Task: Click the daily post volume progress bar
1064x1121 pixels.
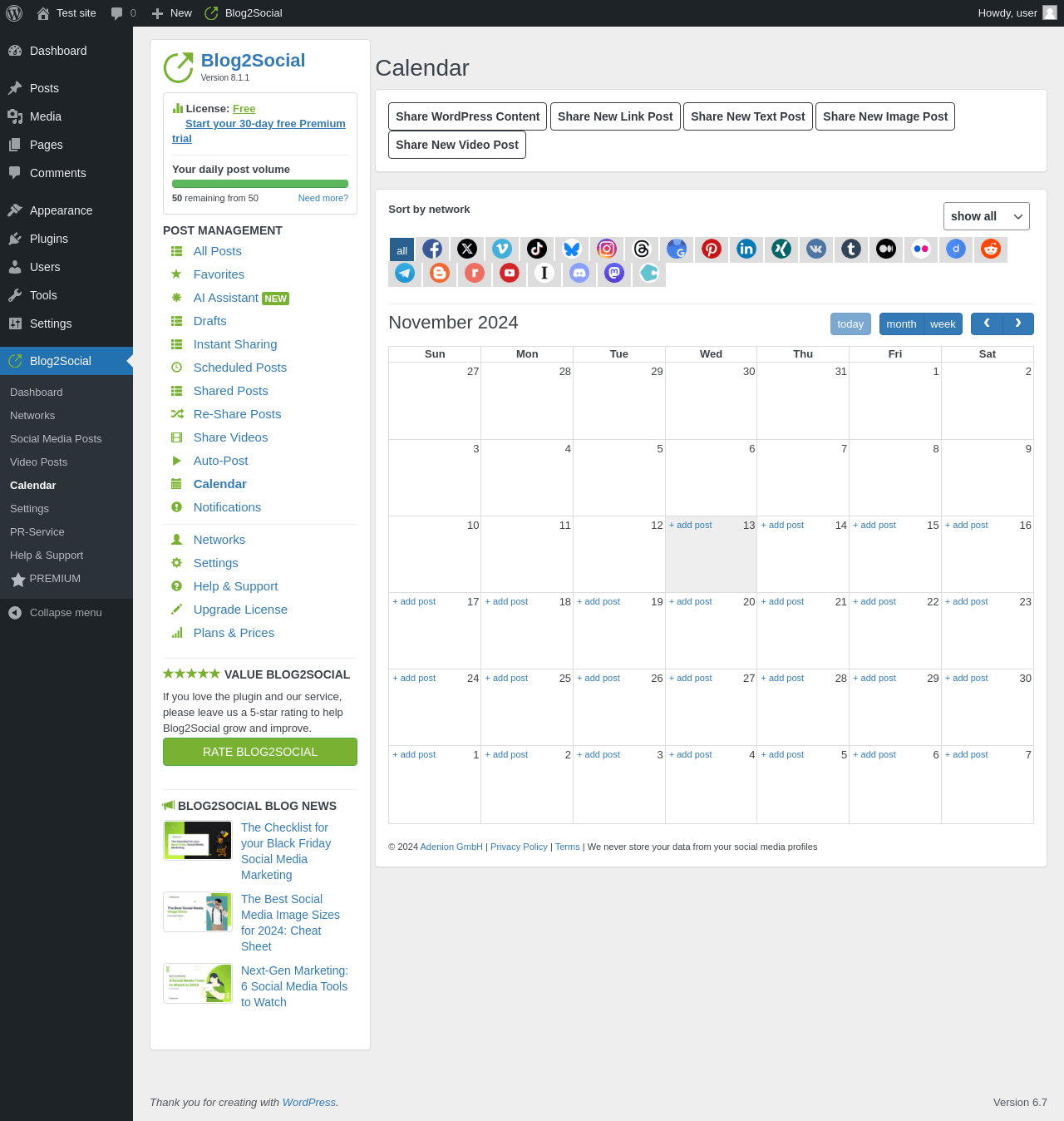Action: tap(260, 184)
